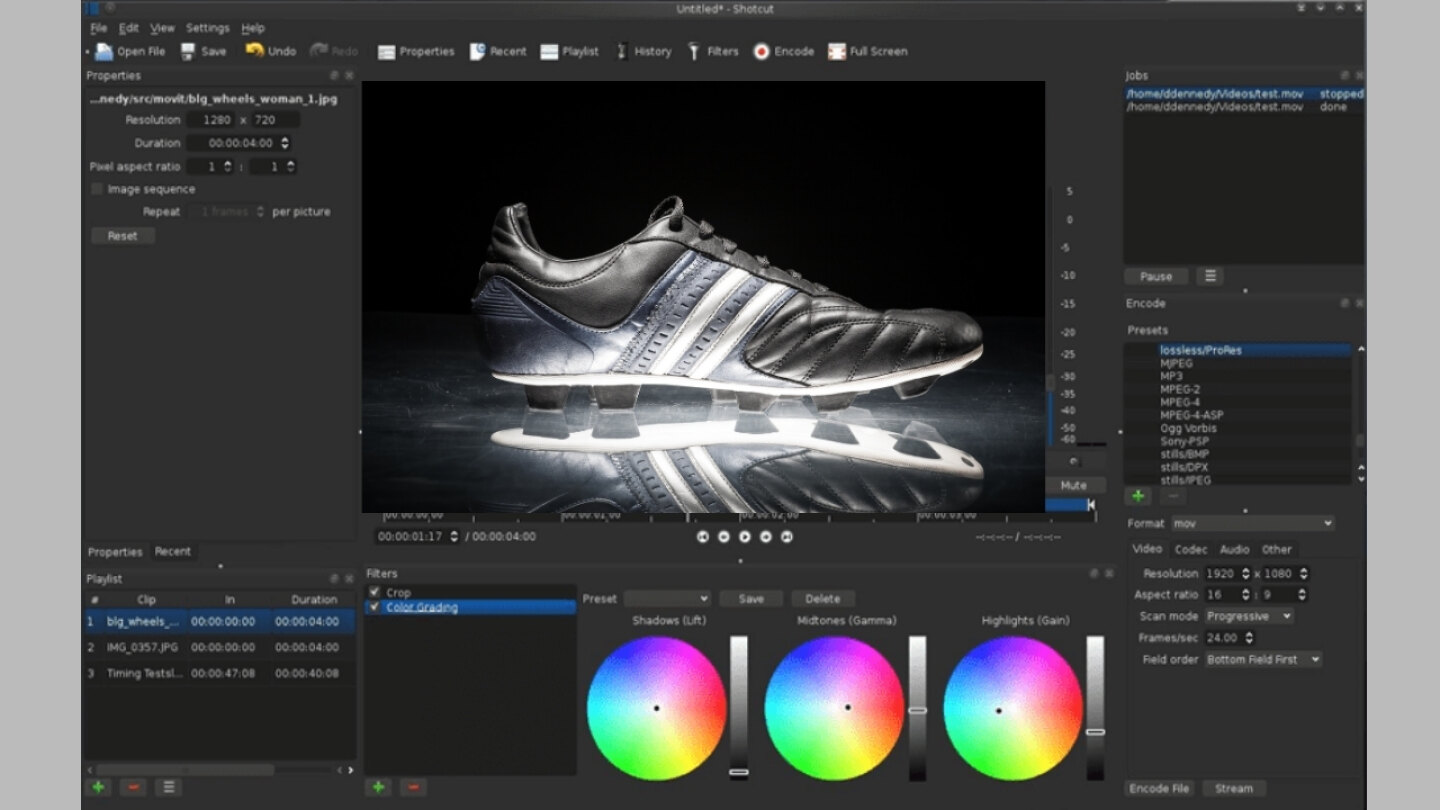Screen dimensions: 1440x810
Task: Skip to the end of the clip
Action: (787, 537)
